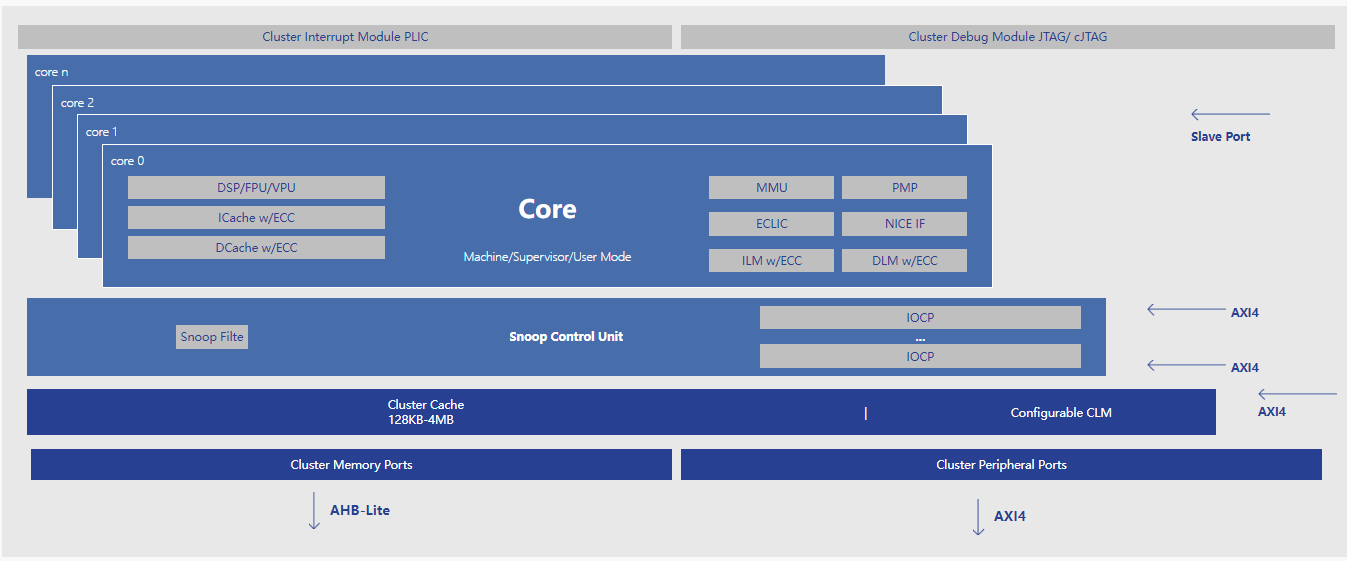Screen dimensions: 1347x561
Task: Select the Cluster Debug Module JTAG/cJTAG bar
Action: pyautogui.click(x=1007, y=37)
